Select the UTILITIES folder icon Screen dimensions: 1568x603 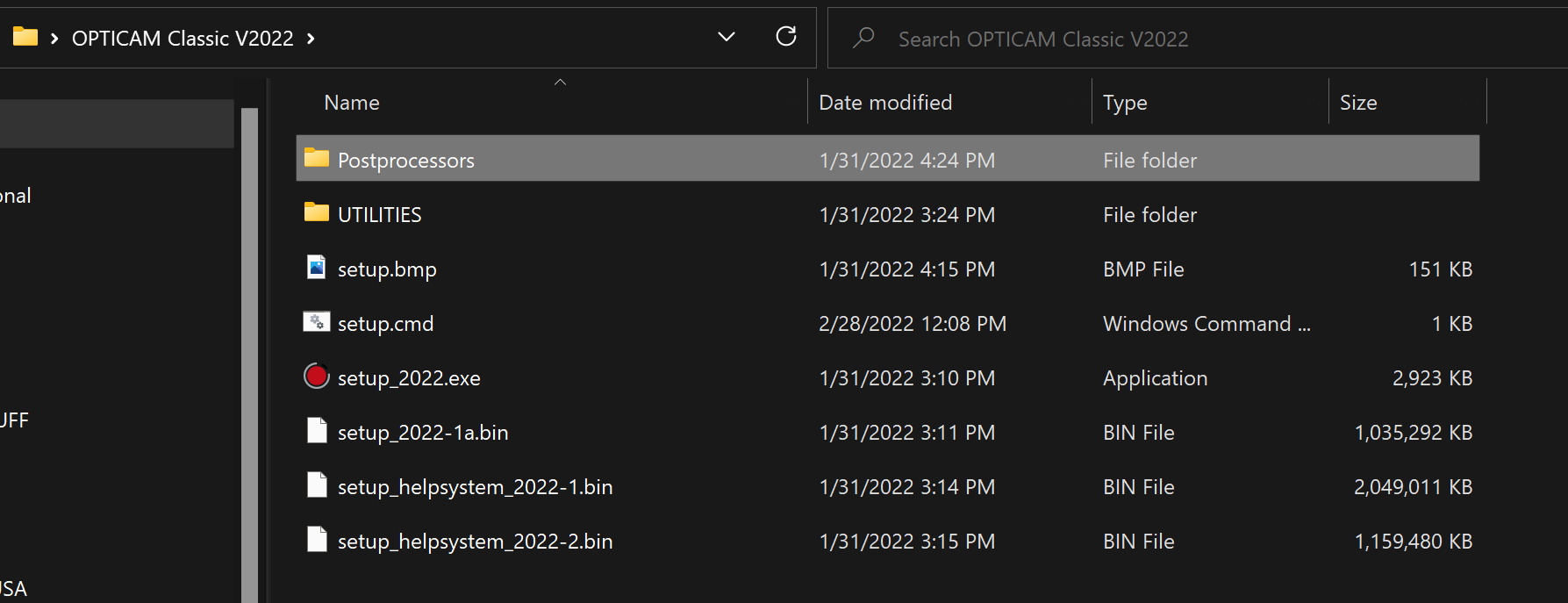316,212
